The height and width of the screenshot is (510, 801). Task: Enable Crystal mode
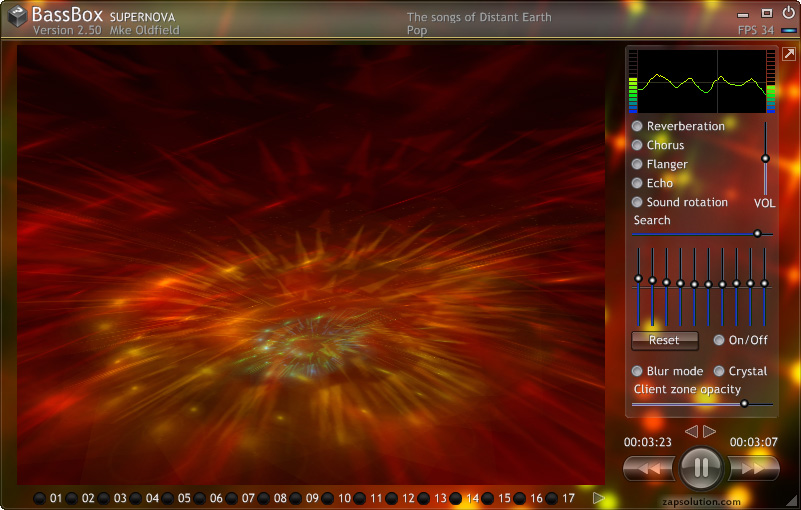point(719,371)
